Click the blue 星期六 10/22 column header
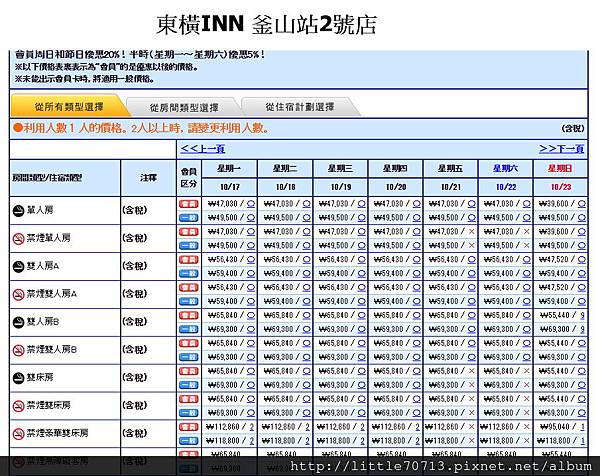Screen dimensions: 600x476 click(x=506, y=178)
